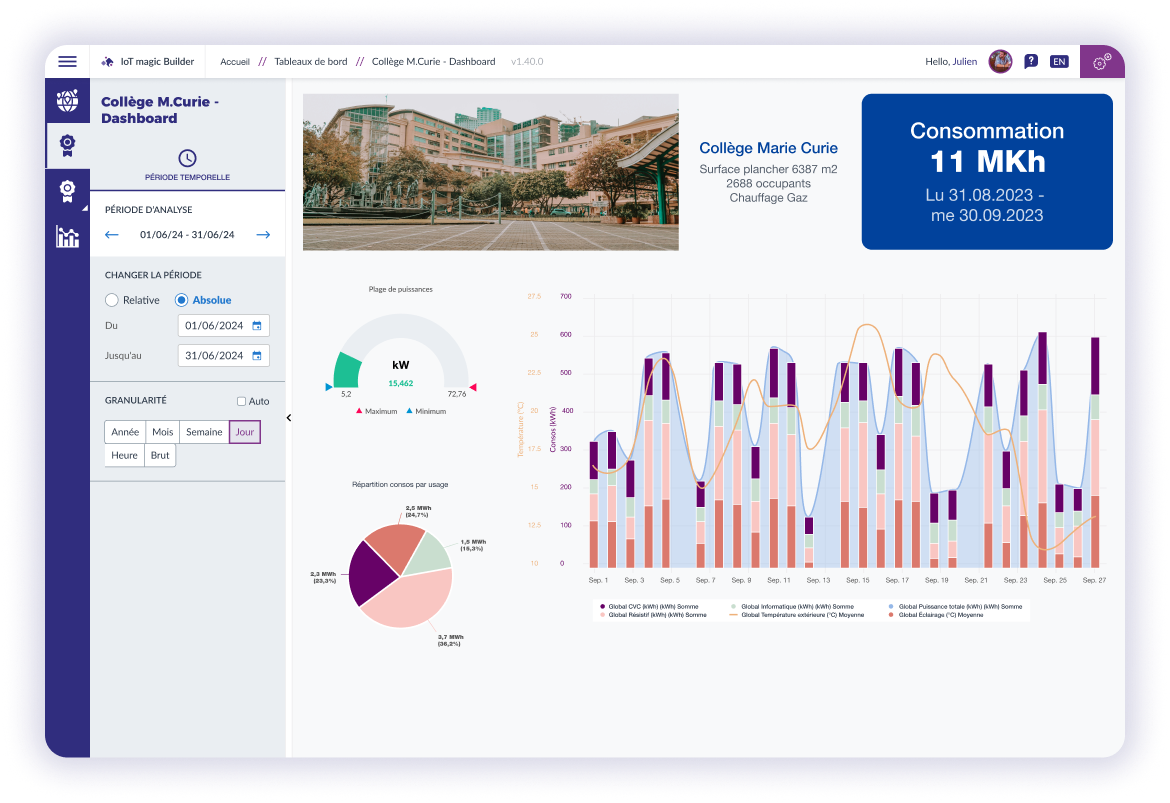The width and height of the screenshot is (1170, 803).
Task: Navigate to Tableaux de bord breadcrumb
Action: pos(311,62)
